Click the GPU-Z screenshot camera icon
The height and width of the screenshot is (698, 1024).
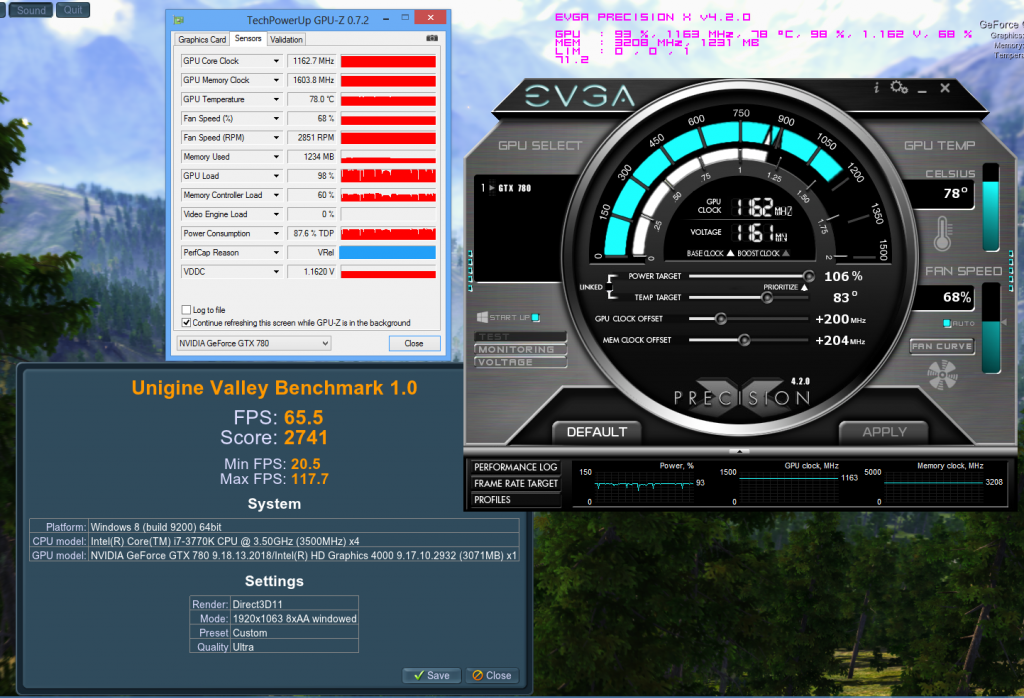coord(431,38)
